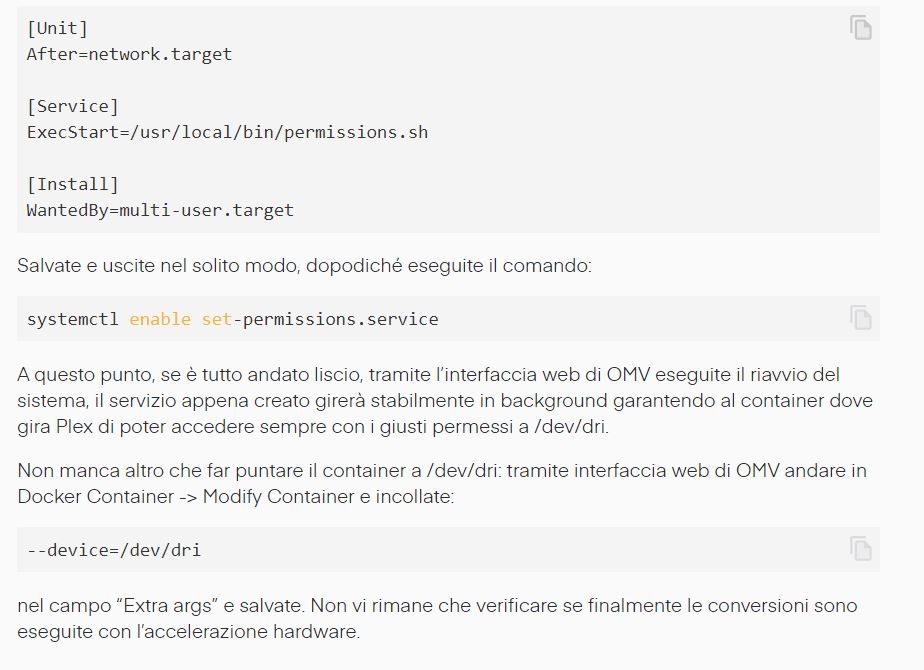Copy the systemd unit file code block
This screenshot has height=670, width=924.
tap(860, 28)
